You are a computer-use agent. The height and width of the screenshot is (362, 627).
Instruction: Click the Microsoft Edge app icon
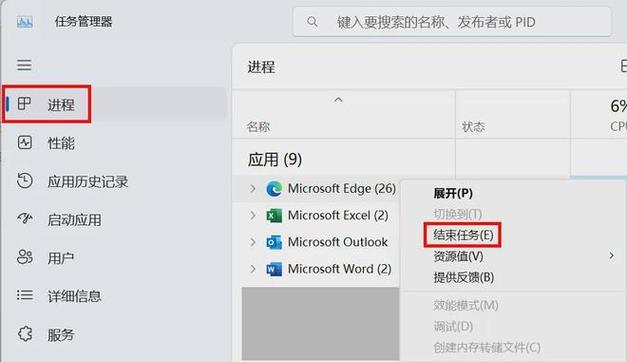click(274, 188)
